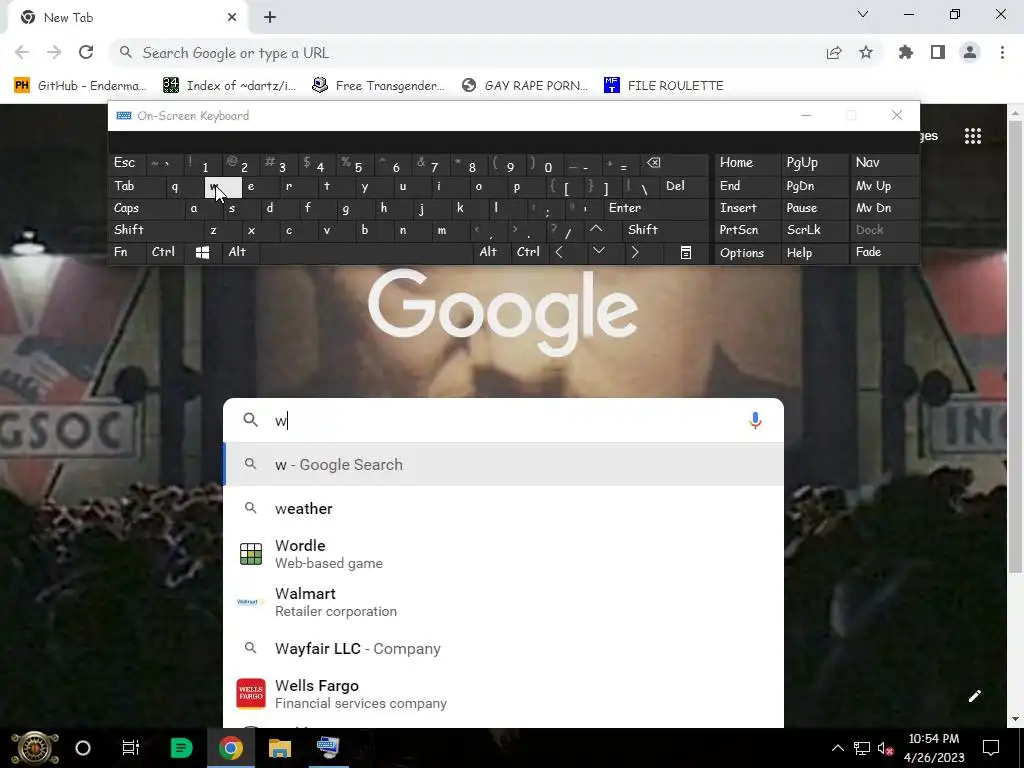This screenshot has width=1024, height=768.
Task: Open the Chrome profile avatar menu
Action: [x=970, y=52]
